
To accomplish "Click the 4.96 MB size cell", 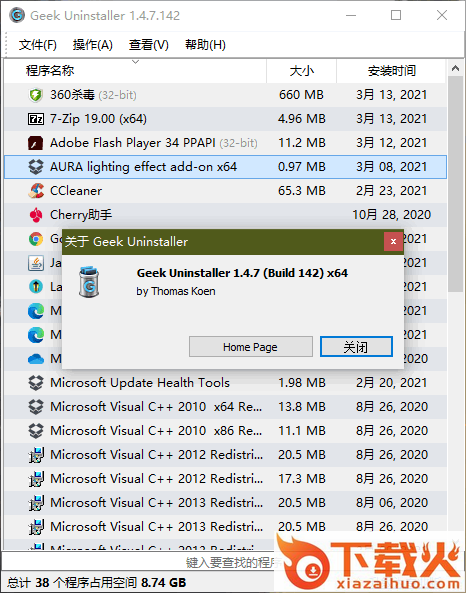I will pos(301,119).
